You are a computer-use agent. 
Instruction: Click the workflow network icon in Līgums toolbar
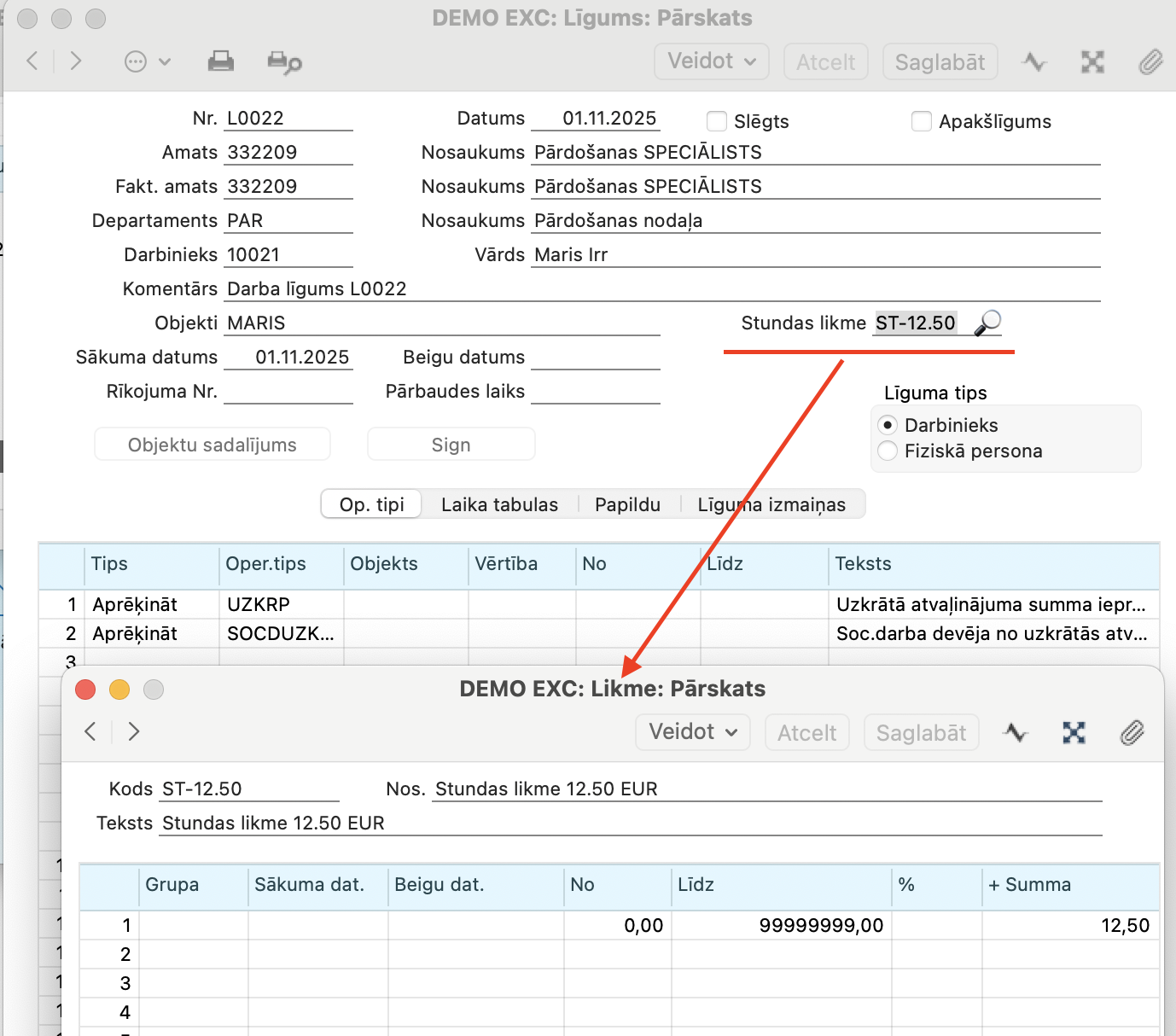[x=1092, y=61]
